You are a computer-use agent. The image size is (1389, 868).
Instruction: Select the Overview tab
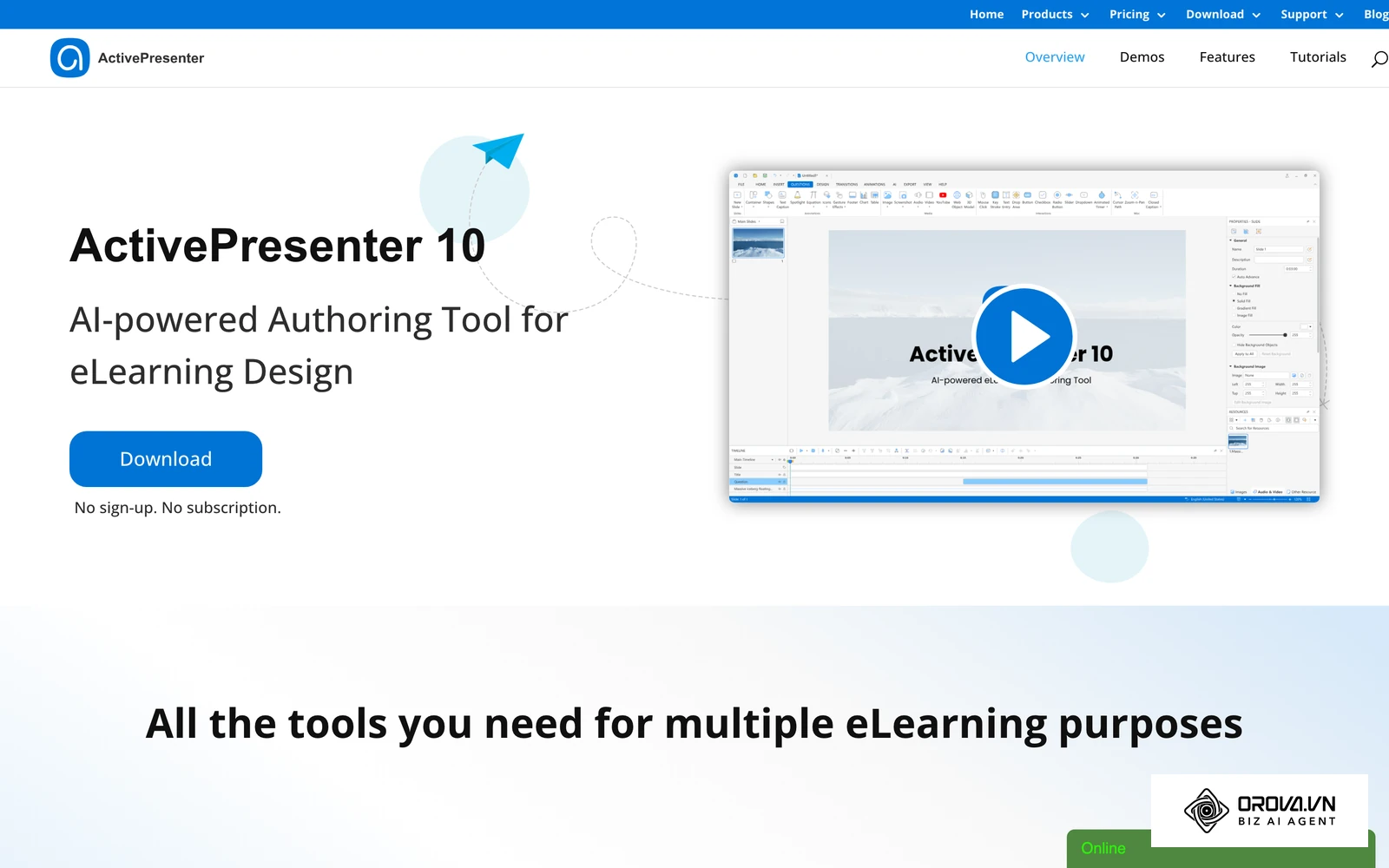(1055, 57)
